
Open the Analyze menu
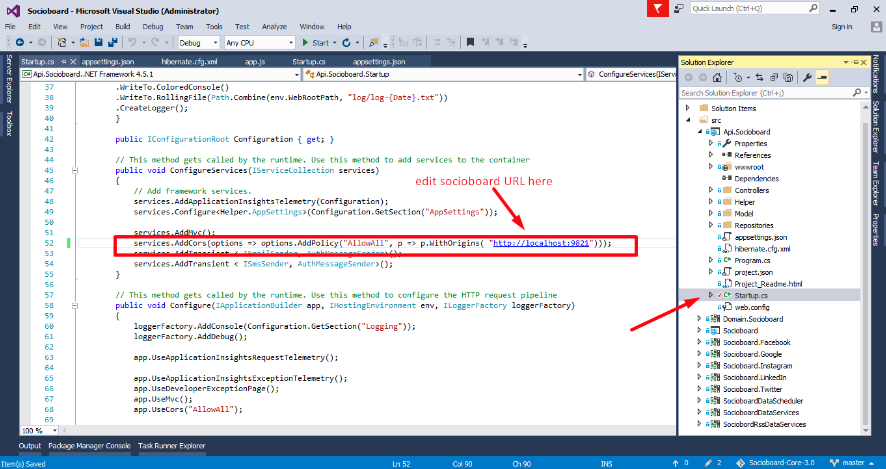(275, 27)
